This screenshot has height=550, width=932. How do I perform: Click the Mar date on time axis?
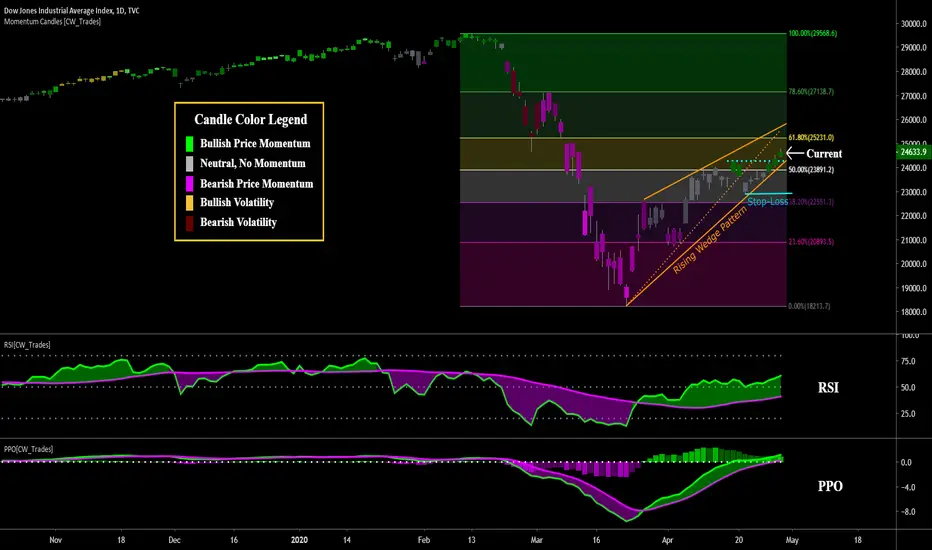click(537, 540)
